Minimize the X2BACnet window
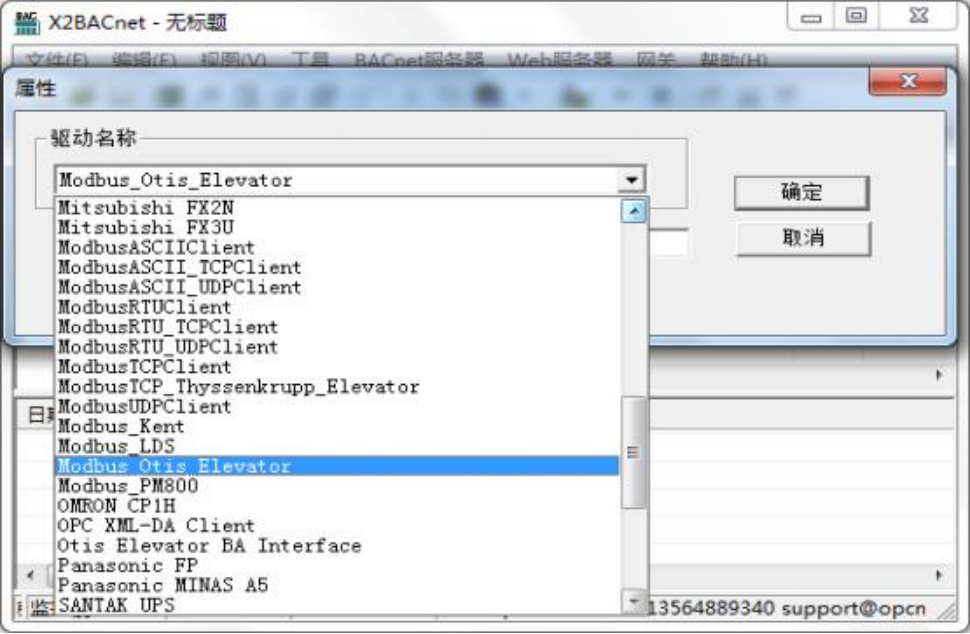This screenshot has height=634, width=970. point(811,15)
